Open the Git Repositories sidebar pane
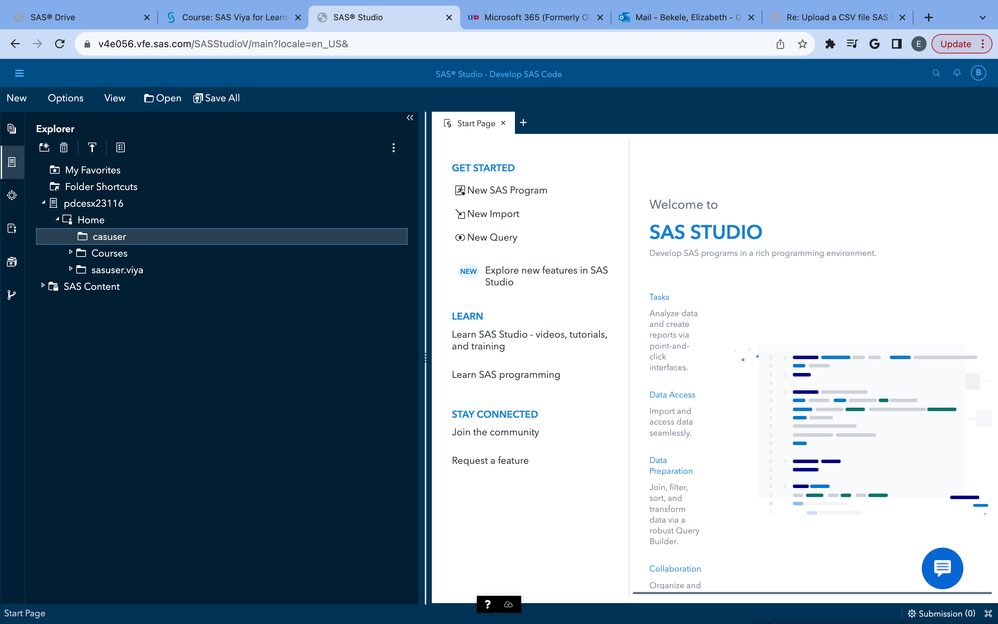Viewport: 998px width, 624px height. pyautogui.click(x=12, y=295)
